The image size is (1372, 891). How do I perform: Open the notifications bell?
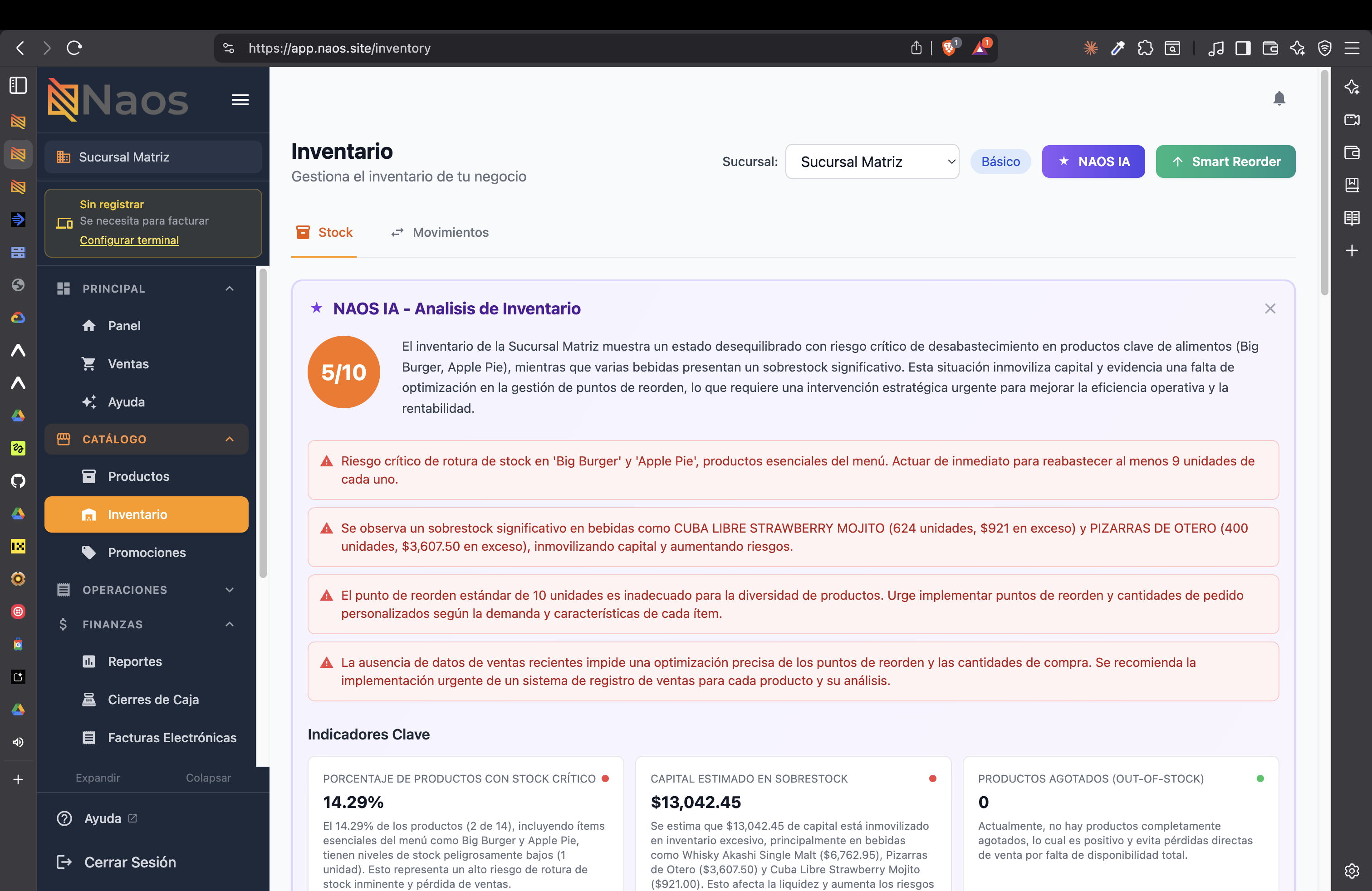[1279, 98]
